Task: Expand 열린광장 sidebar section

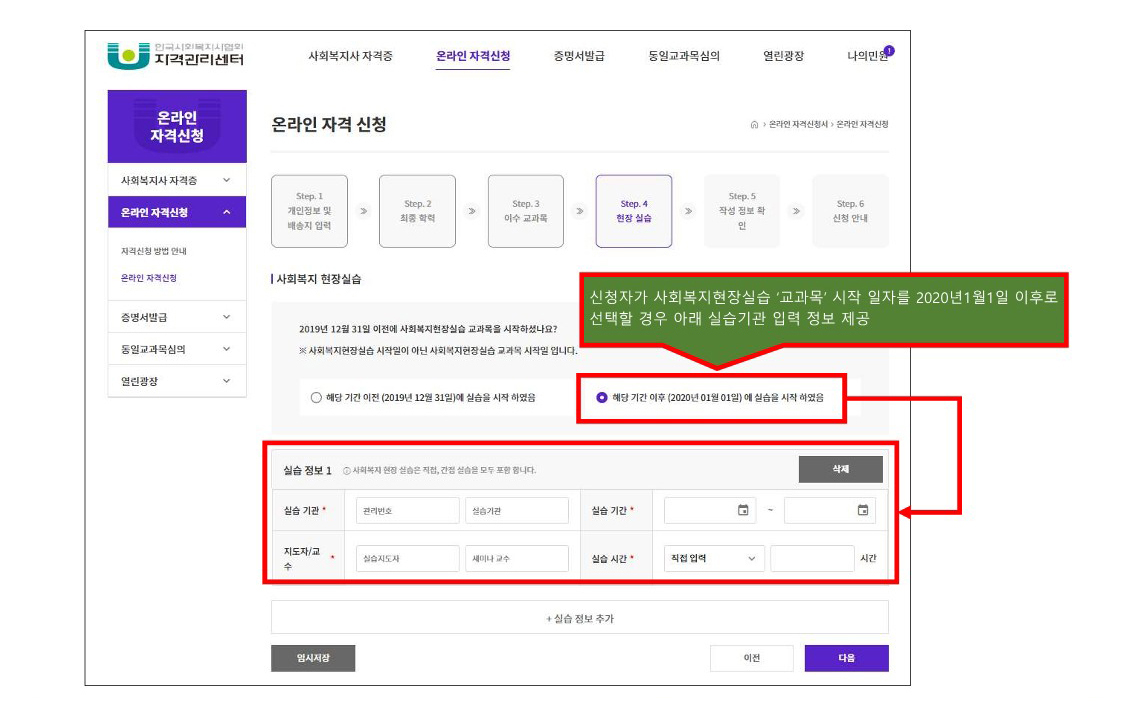Action: [177, 382]
